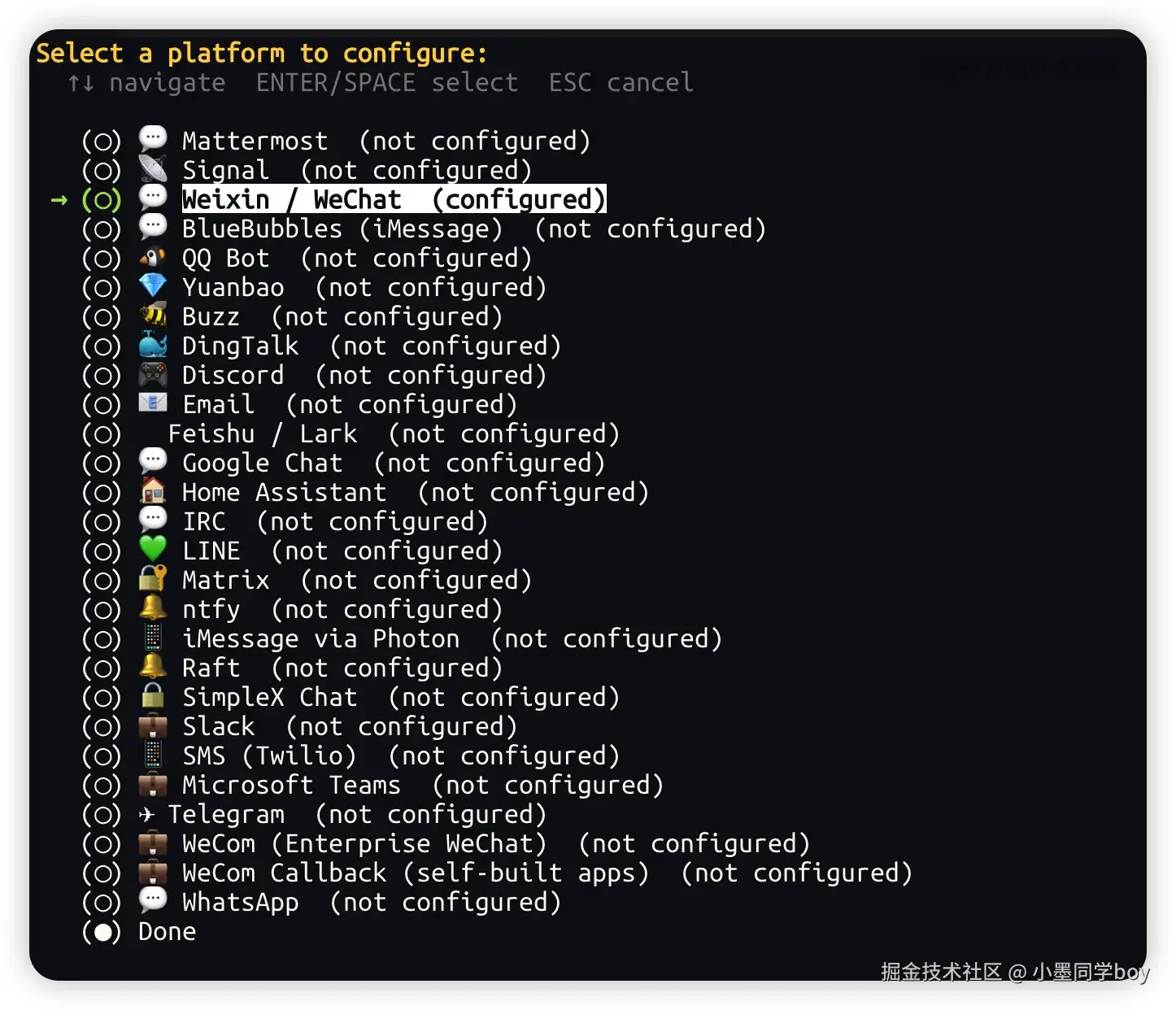Select the Feishu / Lark radio button
The image size is (1176, 1010).
[x=102, y=434]
